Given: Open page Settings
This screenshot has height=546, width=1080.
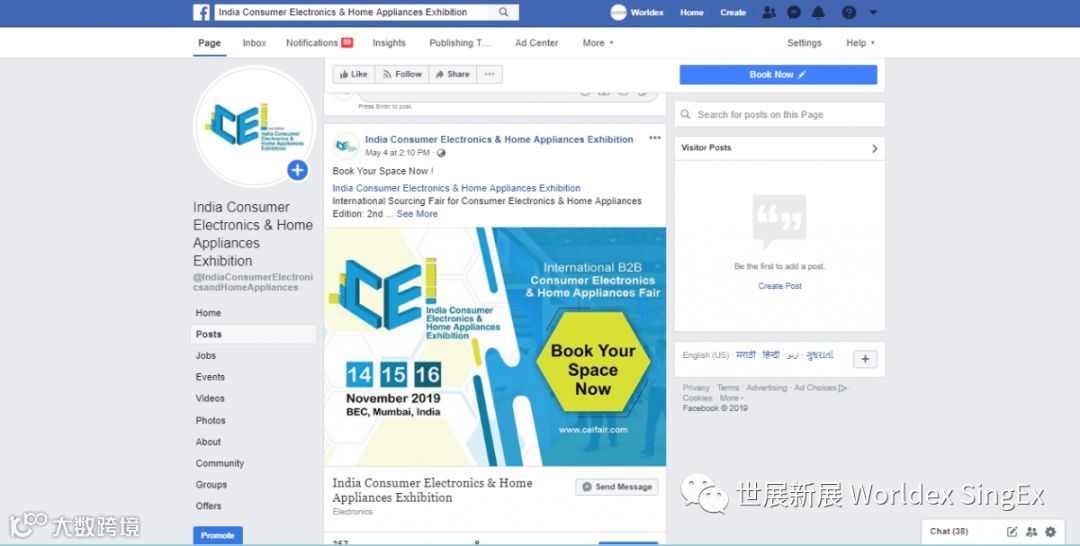Looking at the screenshot, I should tap(804, 43).
